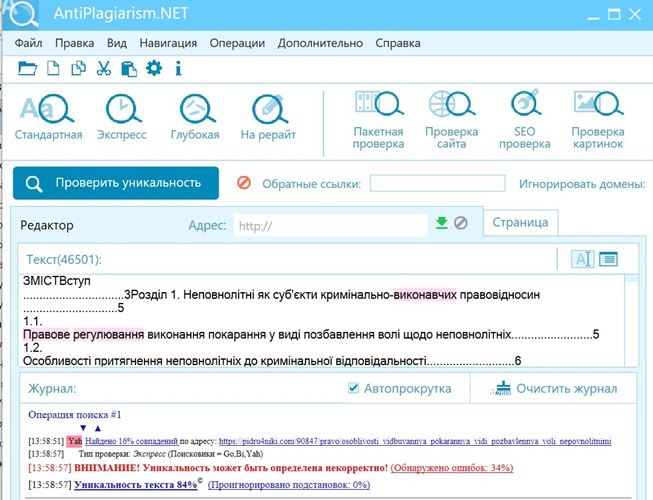The image size is (653, 500).
Task: Paste from clipboard icon
Action: pos(129,69)
